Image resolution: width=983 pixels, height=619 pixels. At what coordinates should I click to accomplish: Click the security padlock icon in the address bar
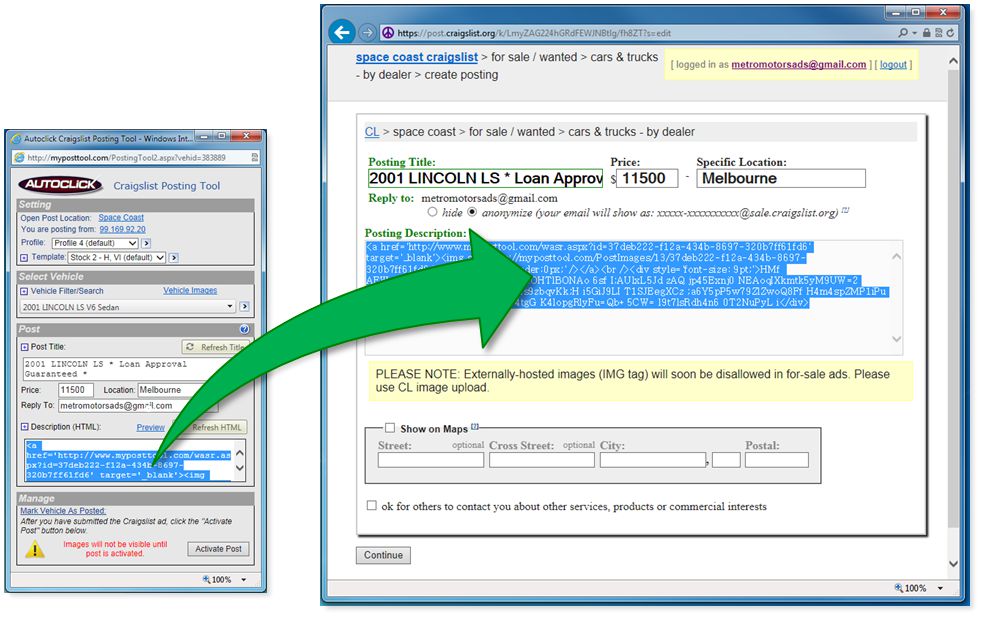click(x=927, y=33)
